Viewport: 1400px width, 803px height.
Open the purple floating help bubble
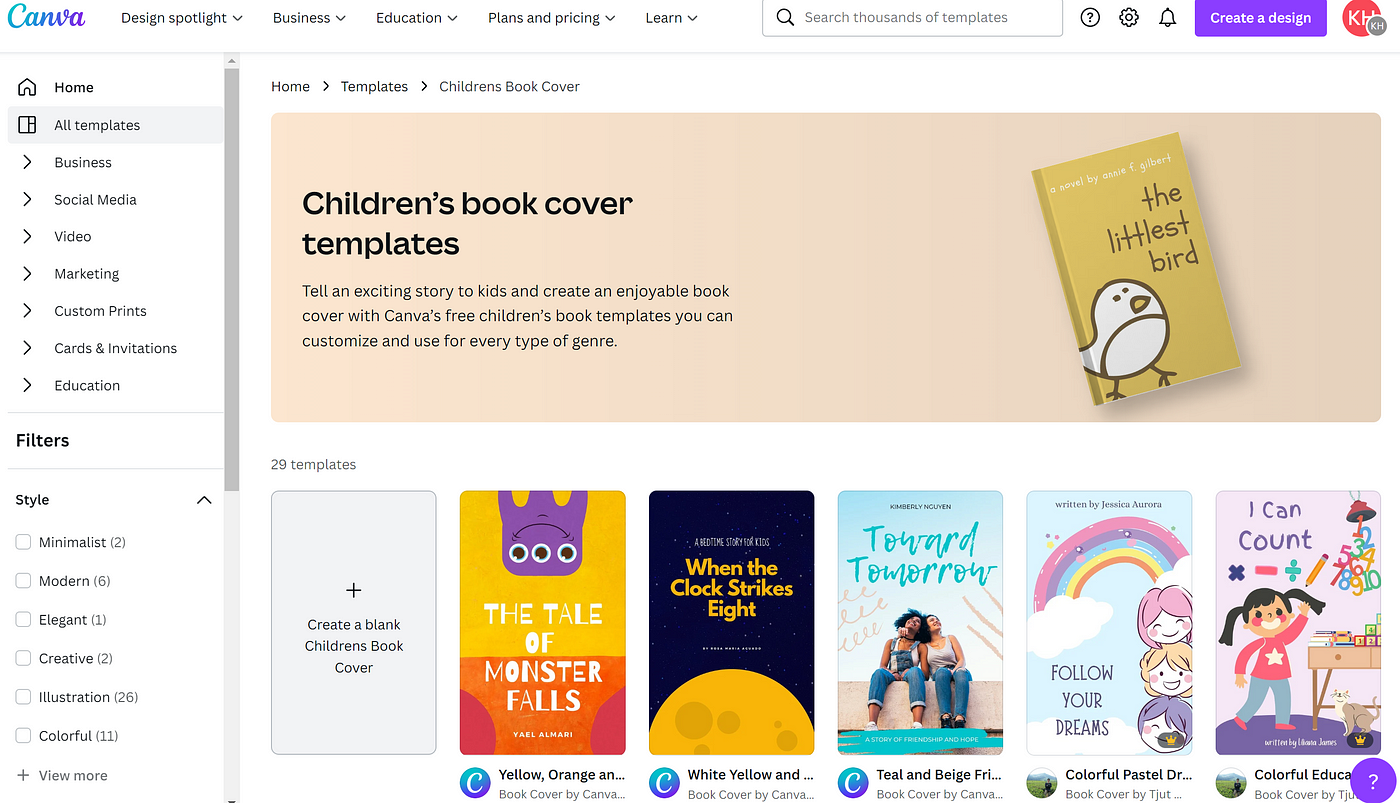coord(1373,780)
